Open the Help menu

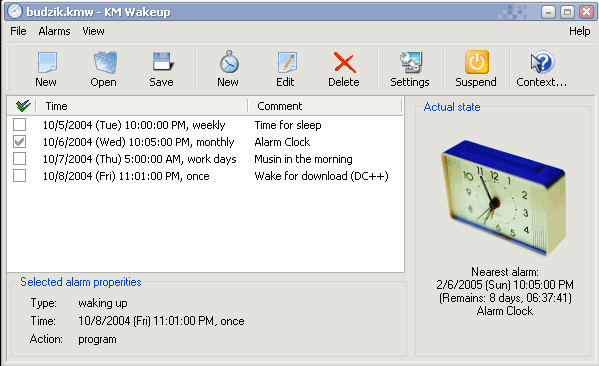pos(580,31)
